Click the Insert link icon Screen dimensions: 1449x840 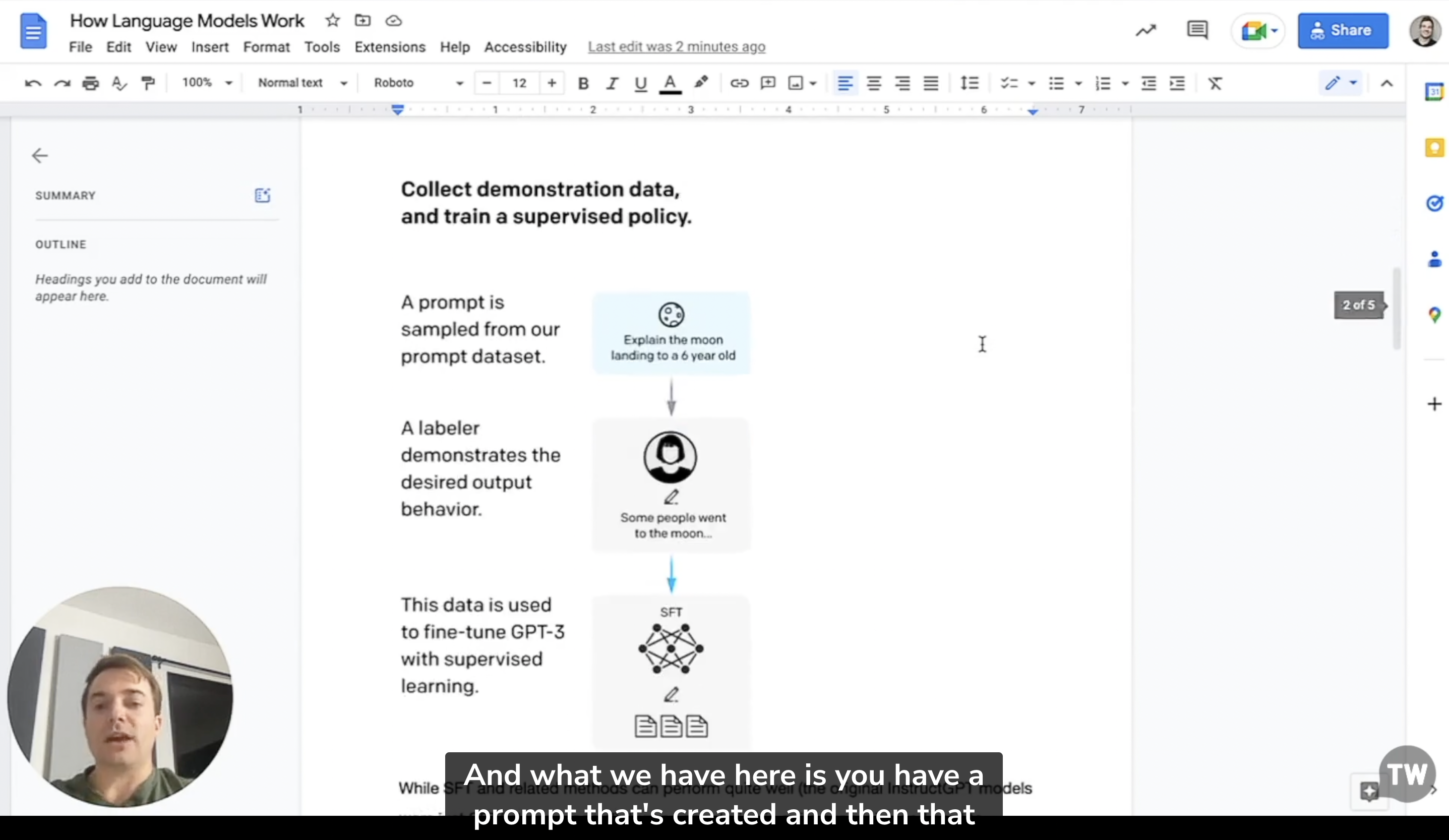[740, 83]
